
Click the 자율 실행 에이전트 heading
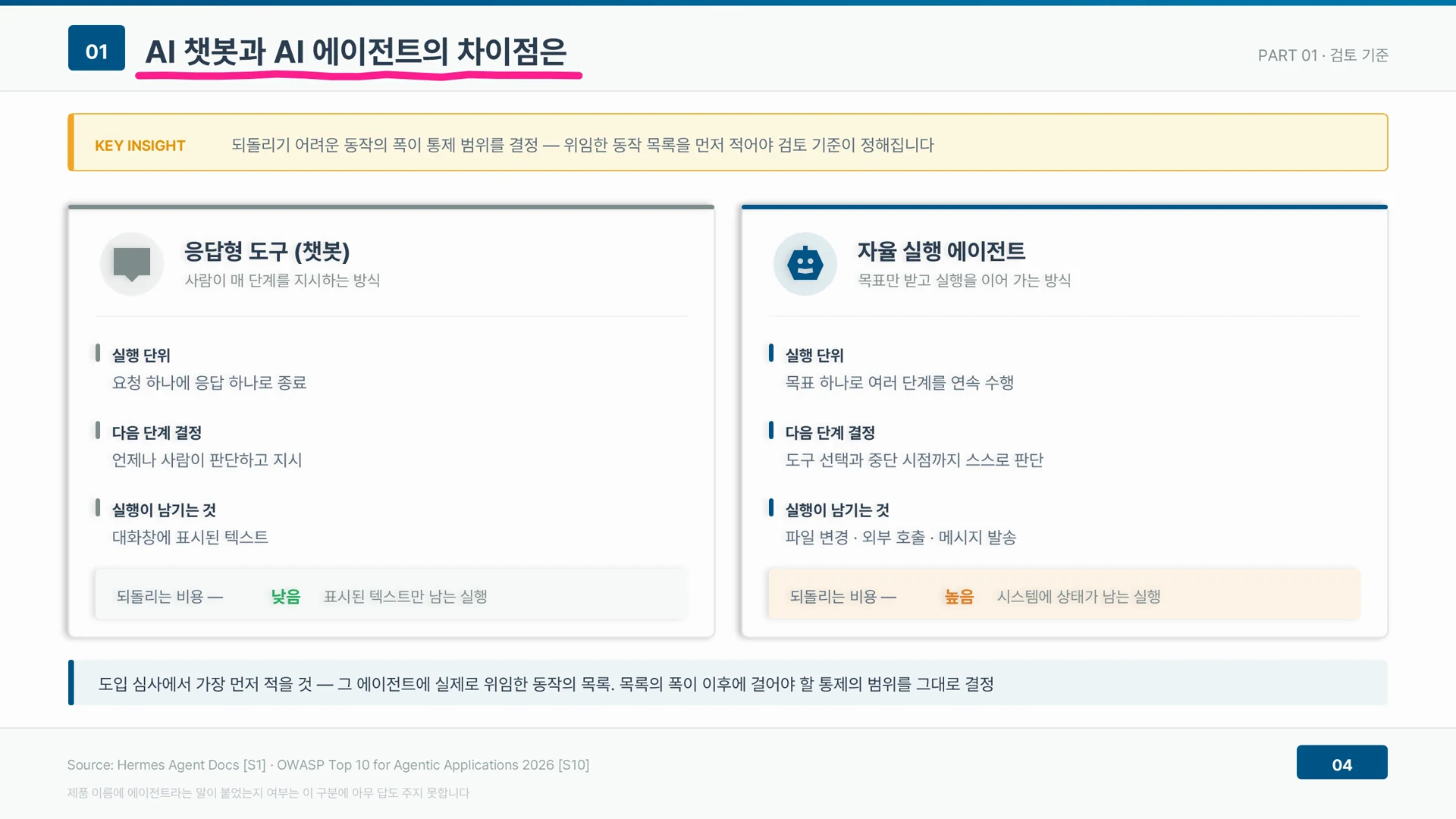[x=941, y=251]
